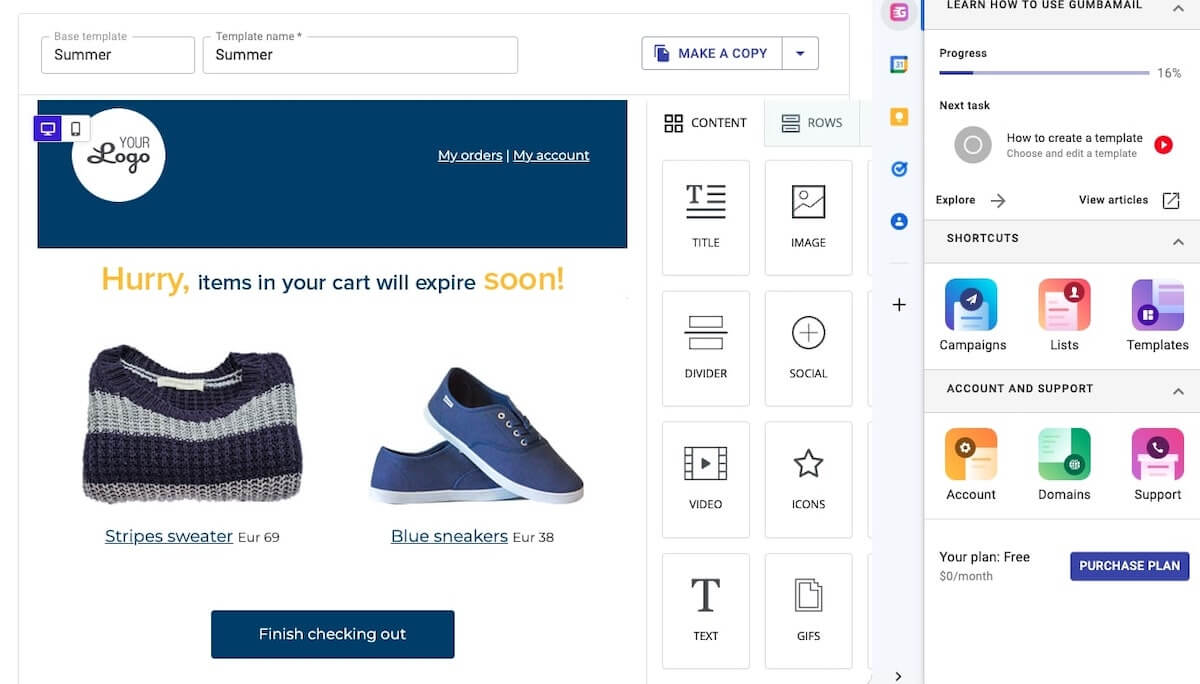
Task: Choose the Divider content block
Action: coord(705,348)
